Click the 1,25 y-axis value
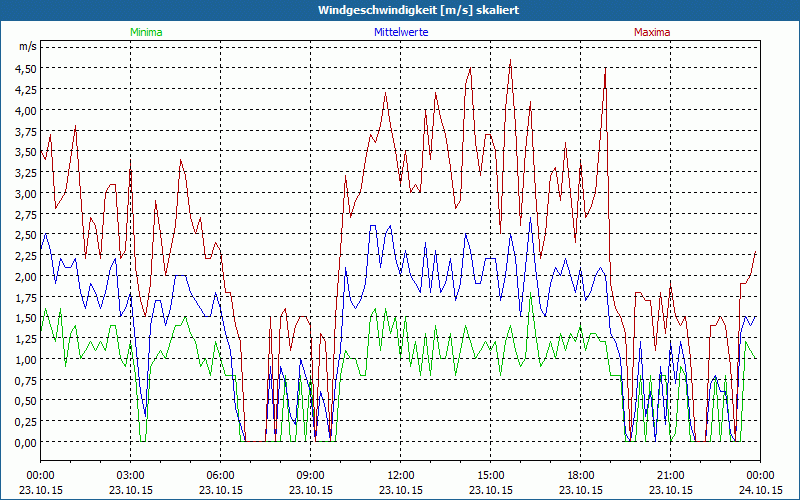Screen dimensions: 800x500 26,339
